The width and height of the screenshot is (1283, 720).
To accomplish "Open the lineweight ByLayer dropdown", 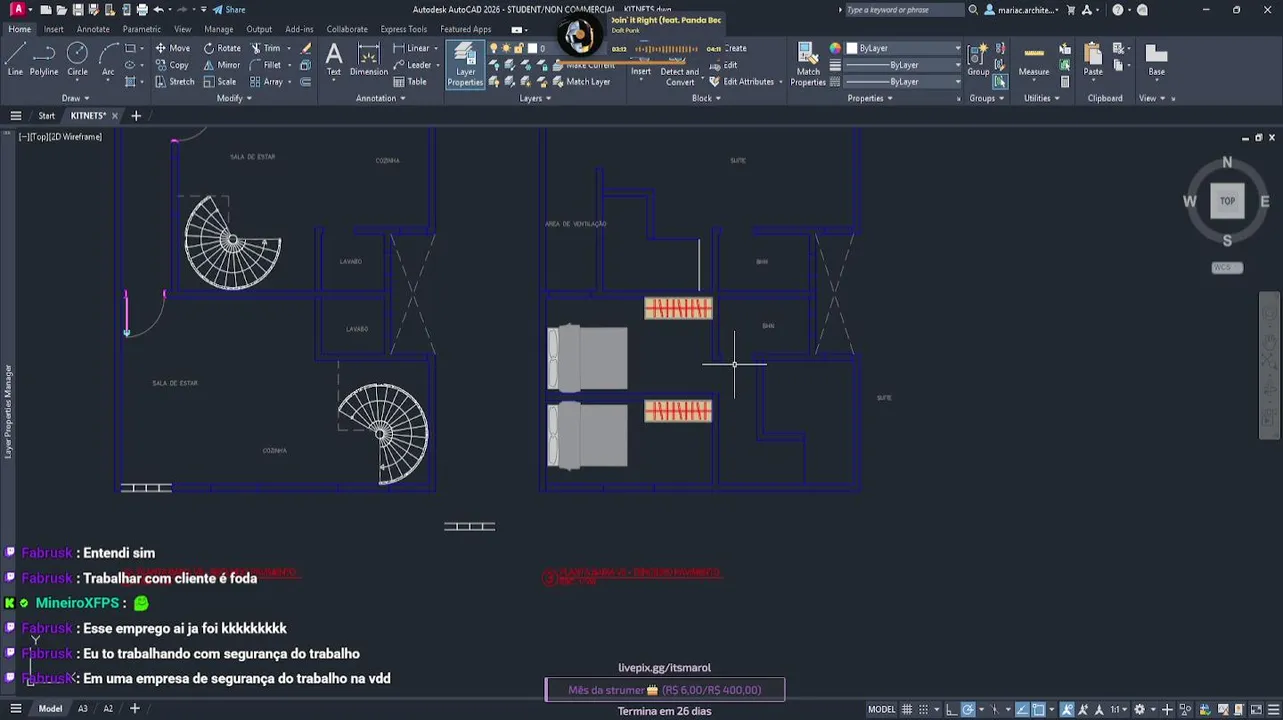I will [x=903, y=65].
